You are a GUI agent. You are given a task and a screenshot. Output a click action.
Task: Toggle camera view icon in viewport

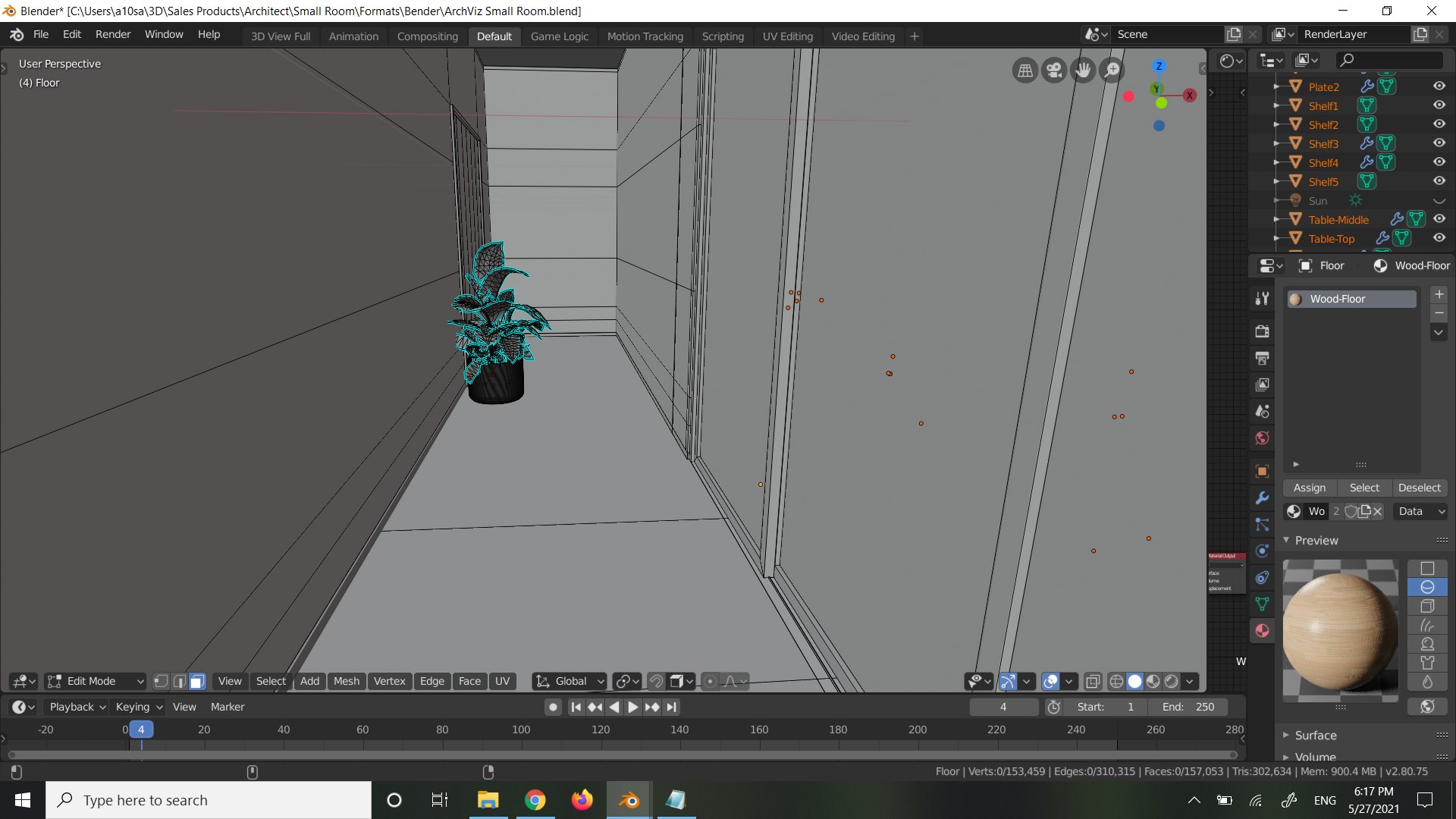pyautogui.click(x=1054, y=71)
